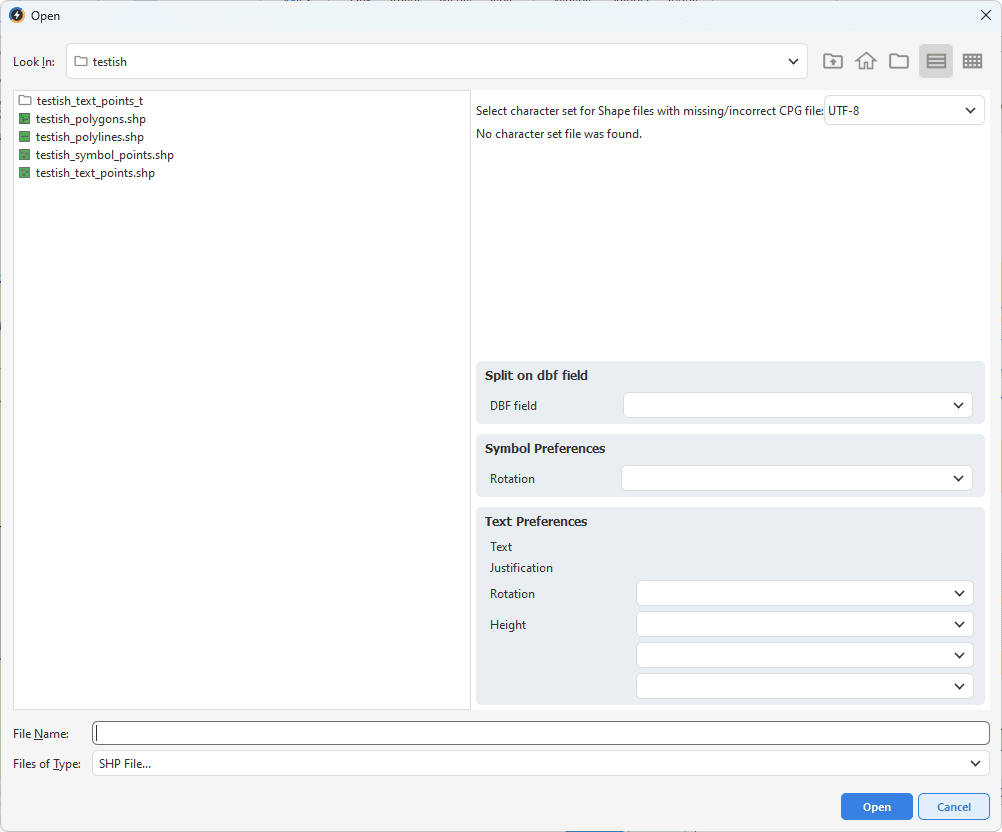Click inside the File Name field
Viewport: 1002px width, 832px height.
540,733
